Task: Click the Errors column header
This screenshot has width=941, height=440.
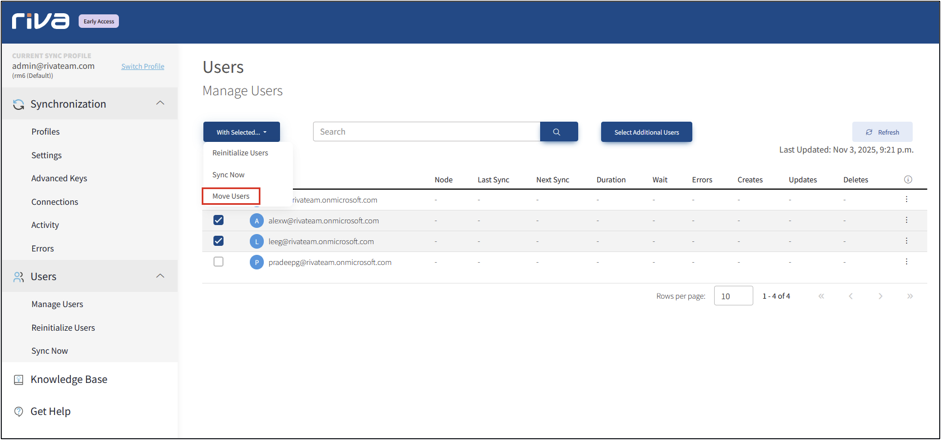Action: [x=702, y=180]
